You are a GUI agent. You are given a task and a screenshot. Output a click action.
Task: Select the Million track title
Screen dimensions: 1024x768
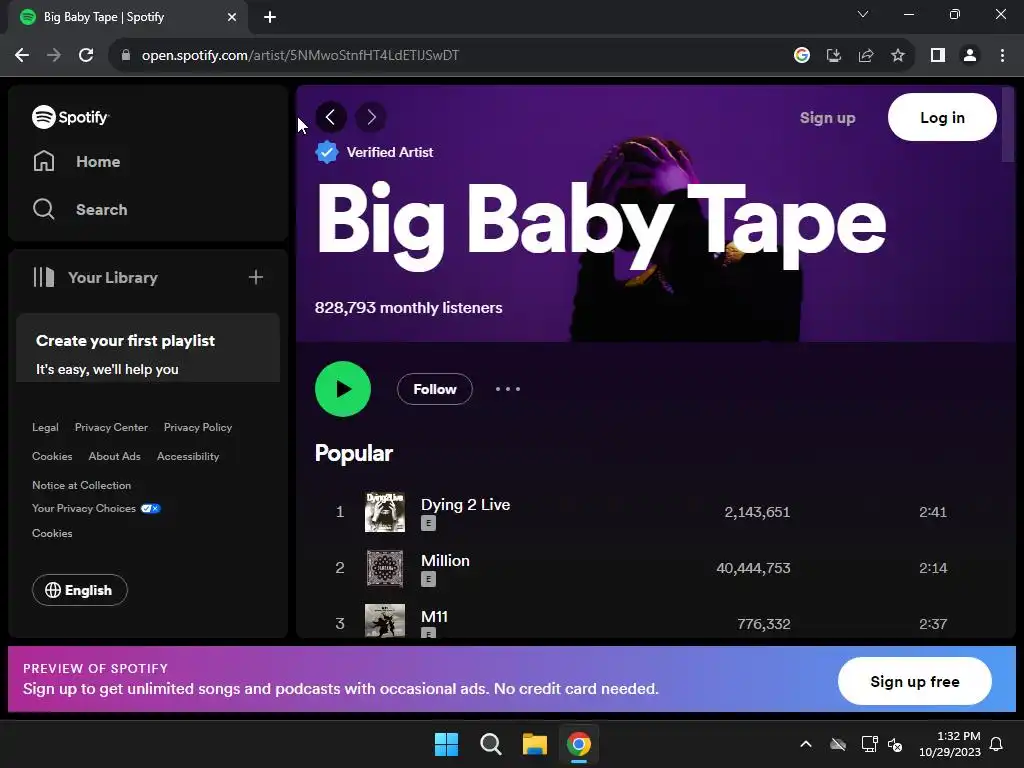[445, 560]
